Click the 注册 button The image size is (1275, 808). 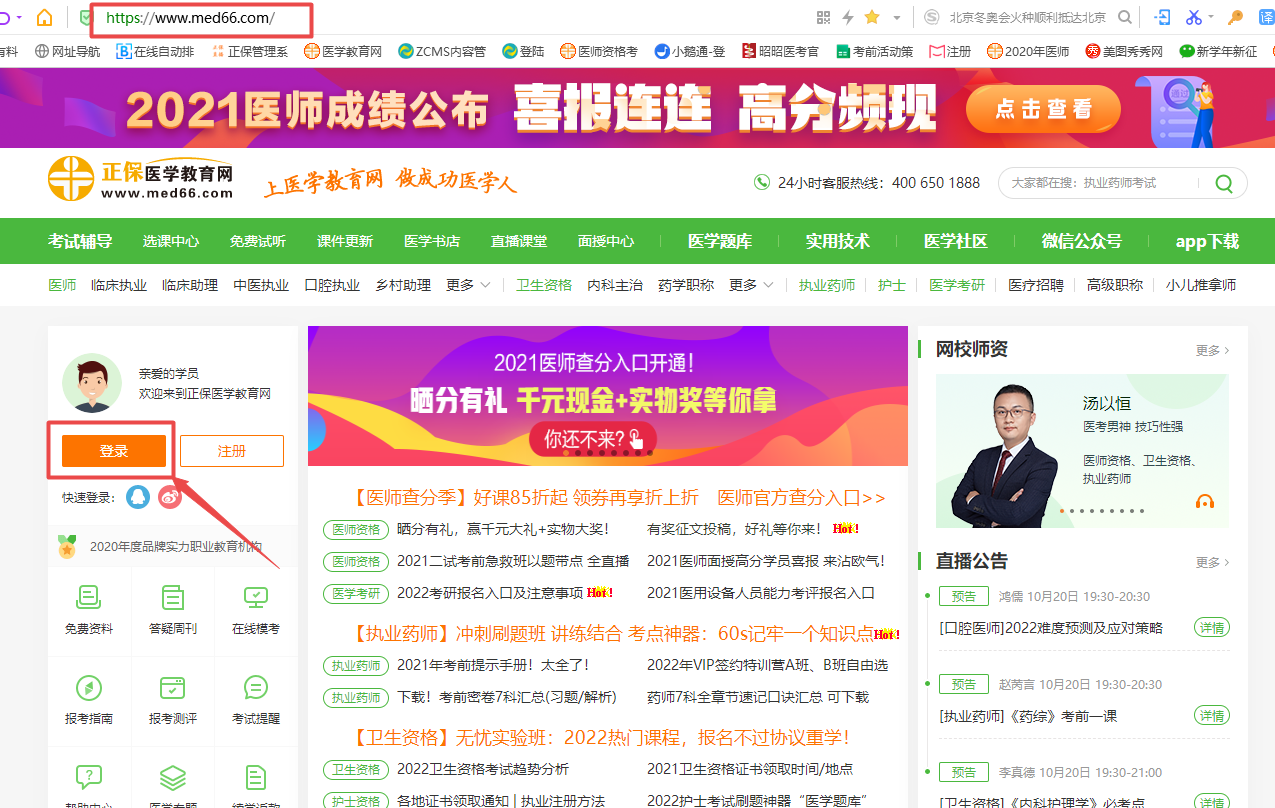pyautogui.click(x=231, y=451)
